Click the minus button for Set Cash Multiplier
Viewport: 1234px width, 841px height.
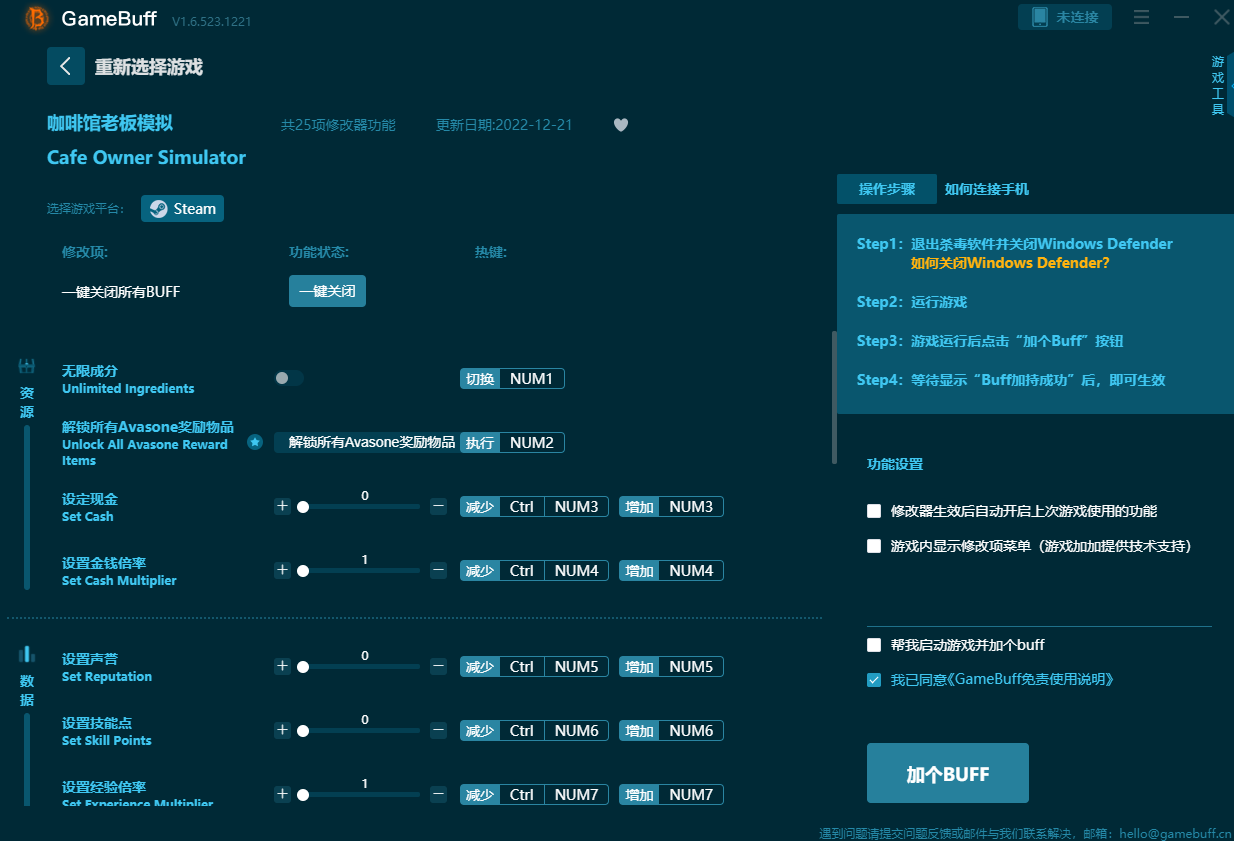click(438, 570)
